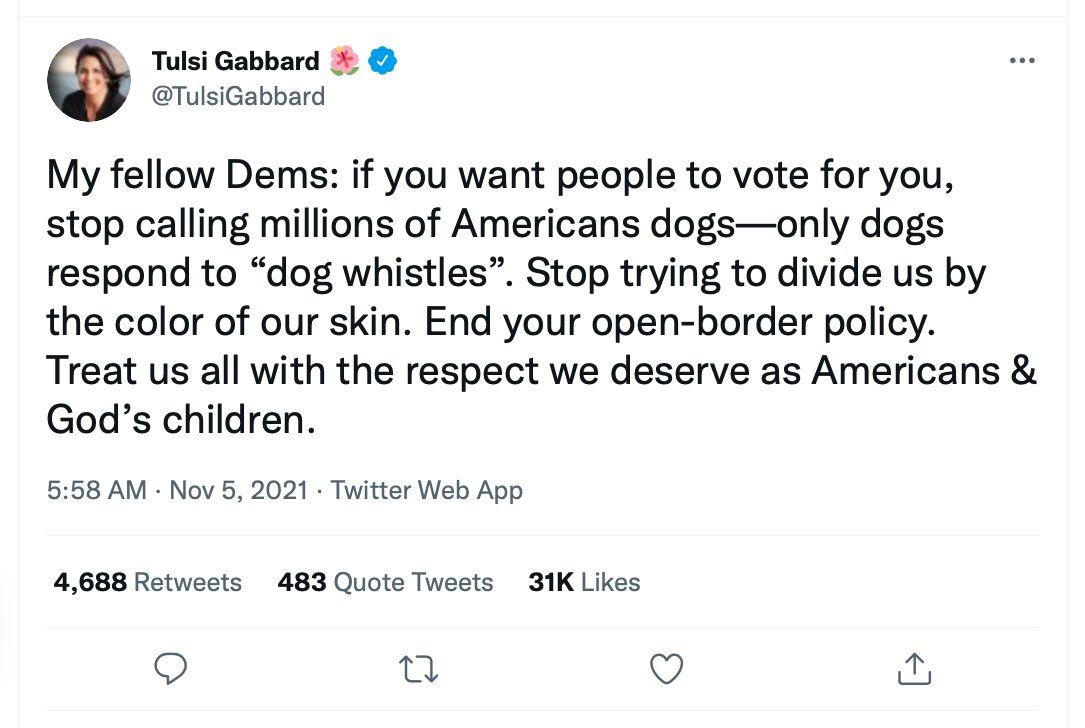The width and height of the screenshot is (1085, 728).
Task: Click the blue verified badge
Action: click(383, 61)
